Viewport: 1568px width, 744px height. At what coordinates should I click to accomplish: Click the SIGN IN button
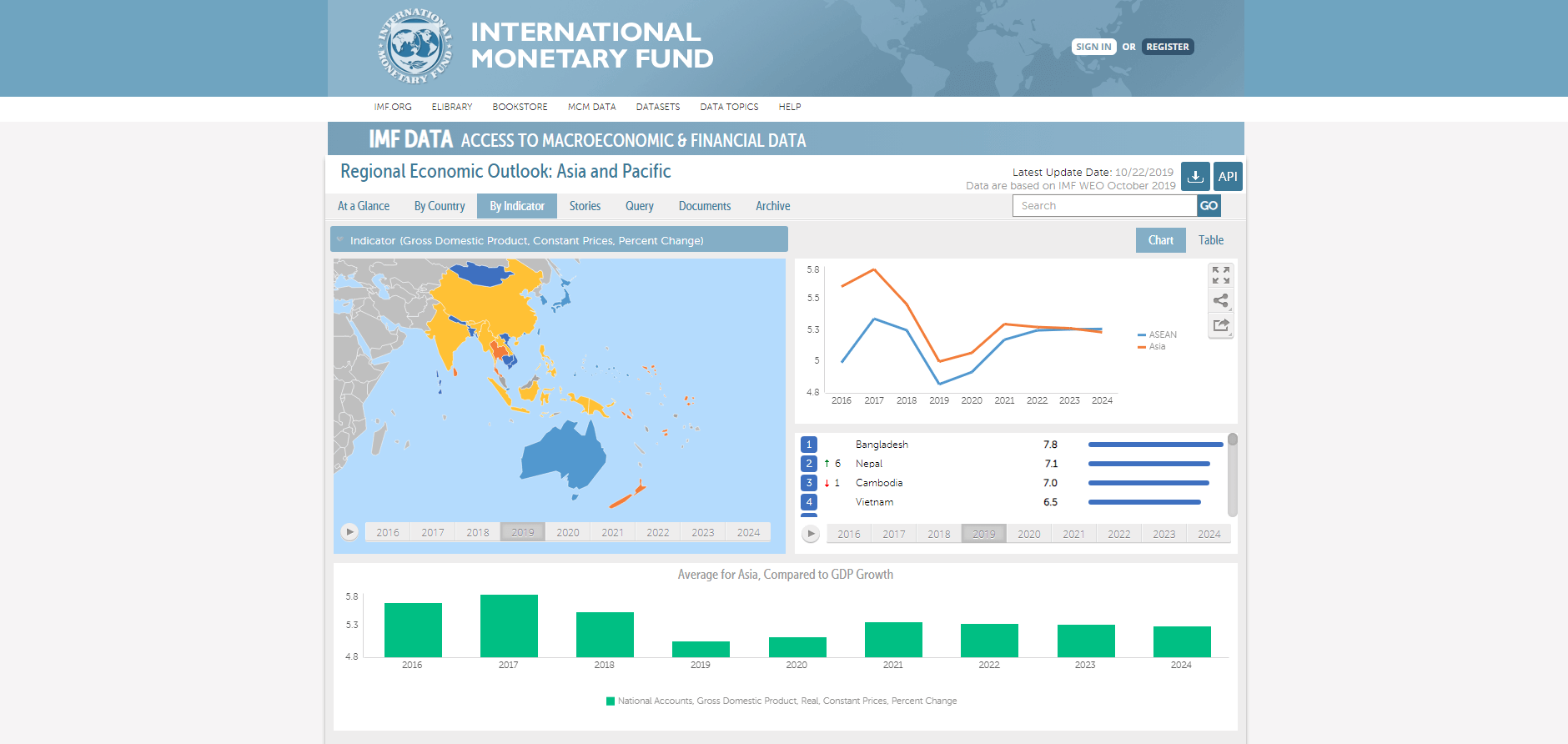pos(1093,47)
